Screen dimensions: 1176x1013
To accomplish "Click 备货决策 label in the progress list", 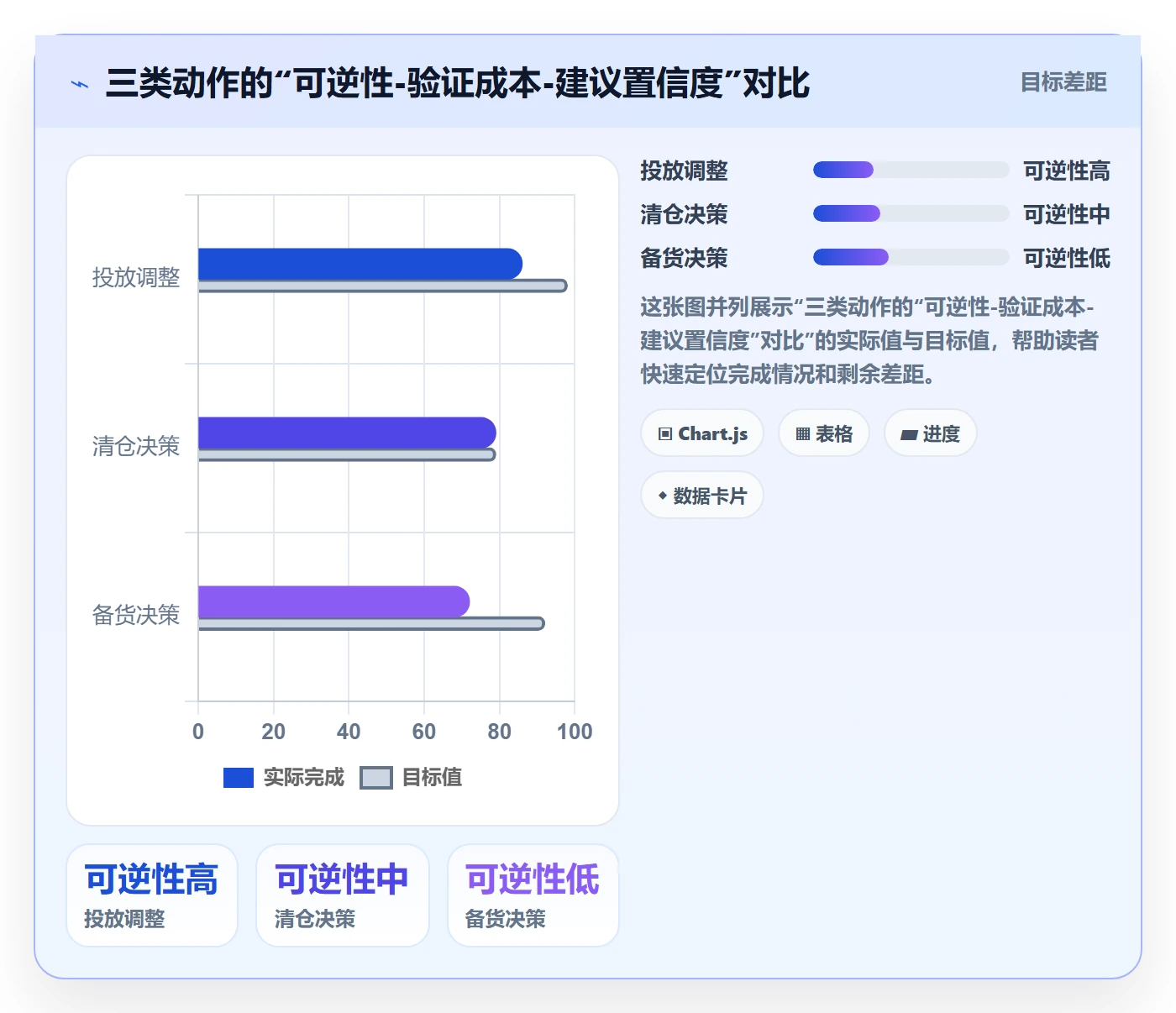I will coord(684,258).
